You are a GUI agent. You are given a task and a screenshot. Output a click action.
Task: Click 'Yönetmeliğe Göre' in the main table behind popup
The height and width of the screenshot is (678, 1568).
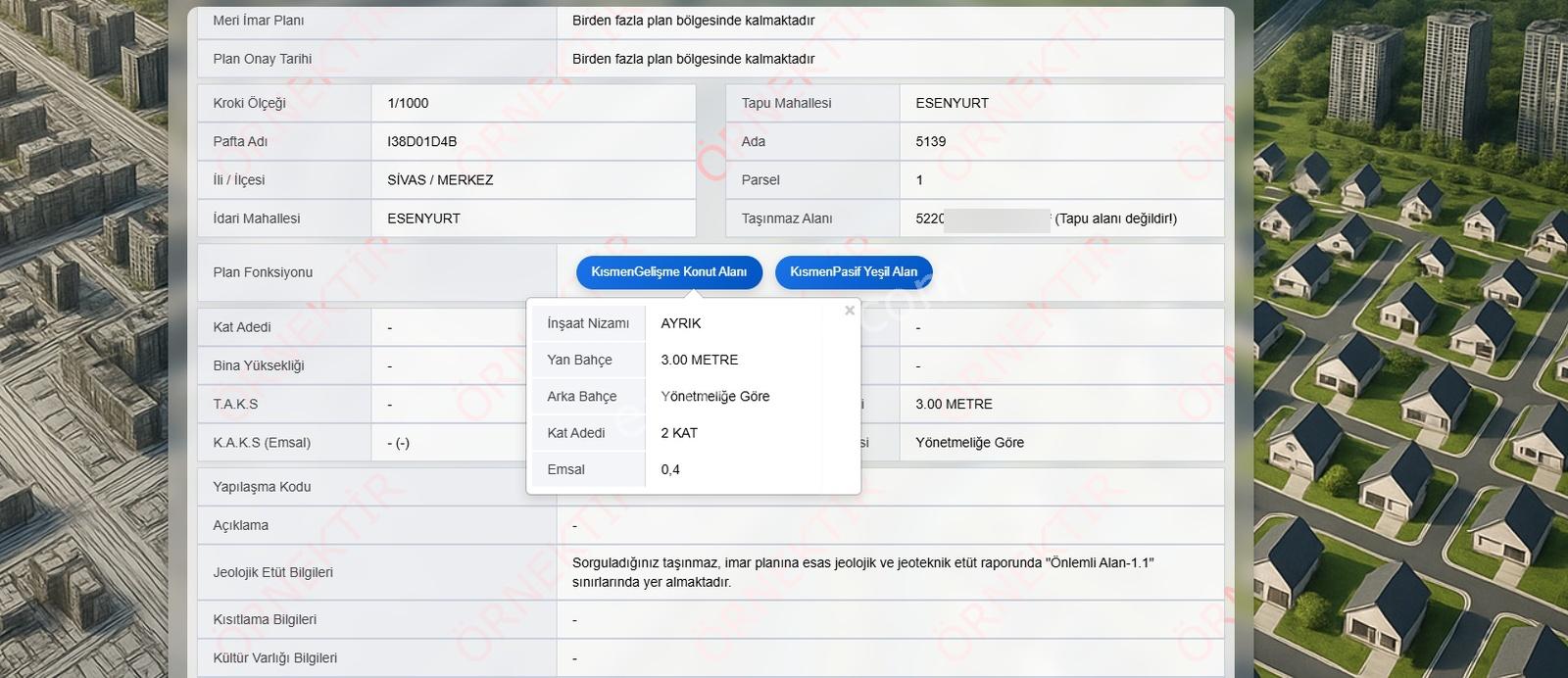click(969, 443)
